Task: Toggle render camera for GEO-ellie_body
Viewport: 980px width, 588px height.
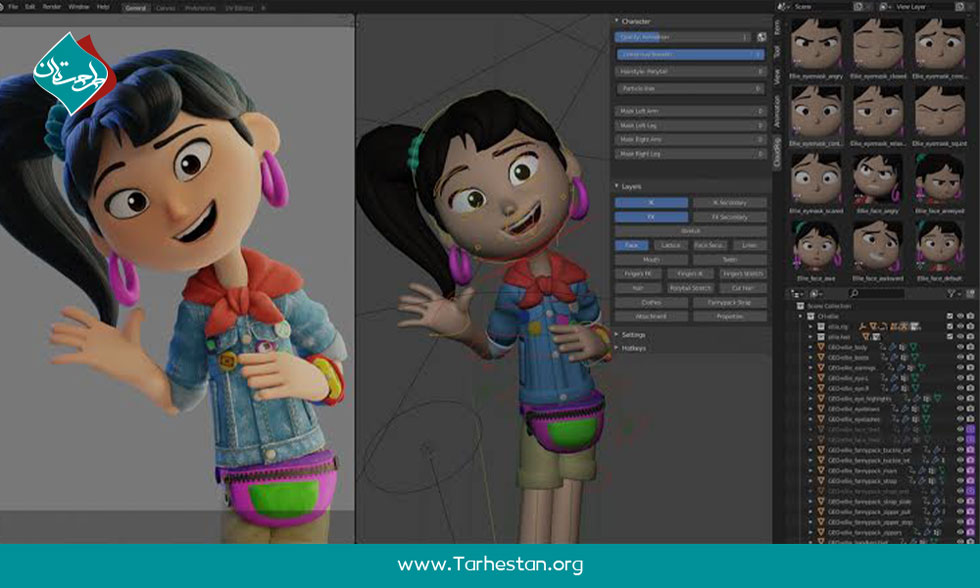Action: [970, 347]
